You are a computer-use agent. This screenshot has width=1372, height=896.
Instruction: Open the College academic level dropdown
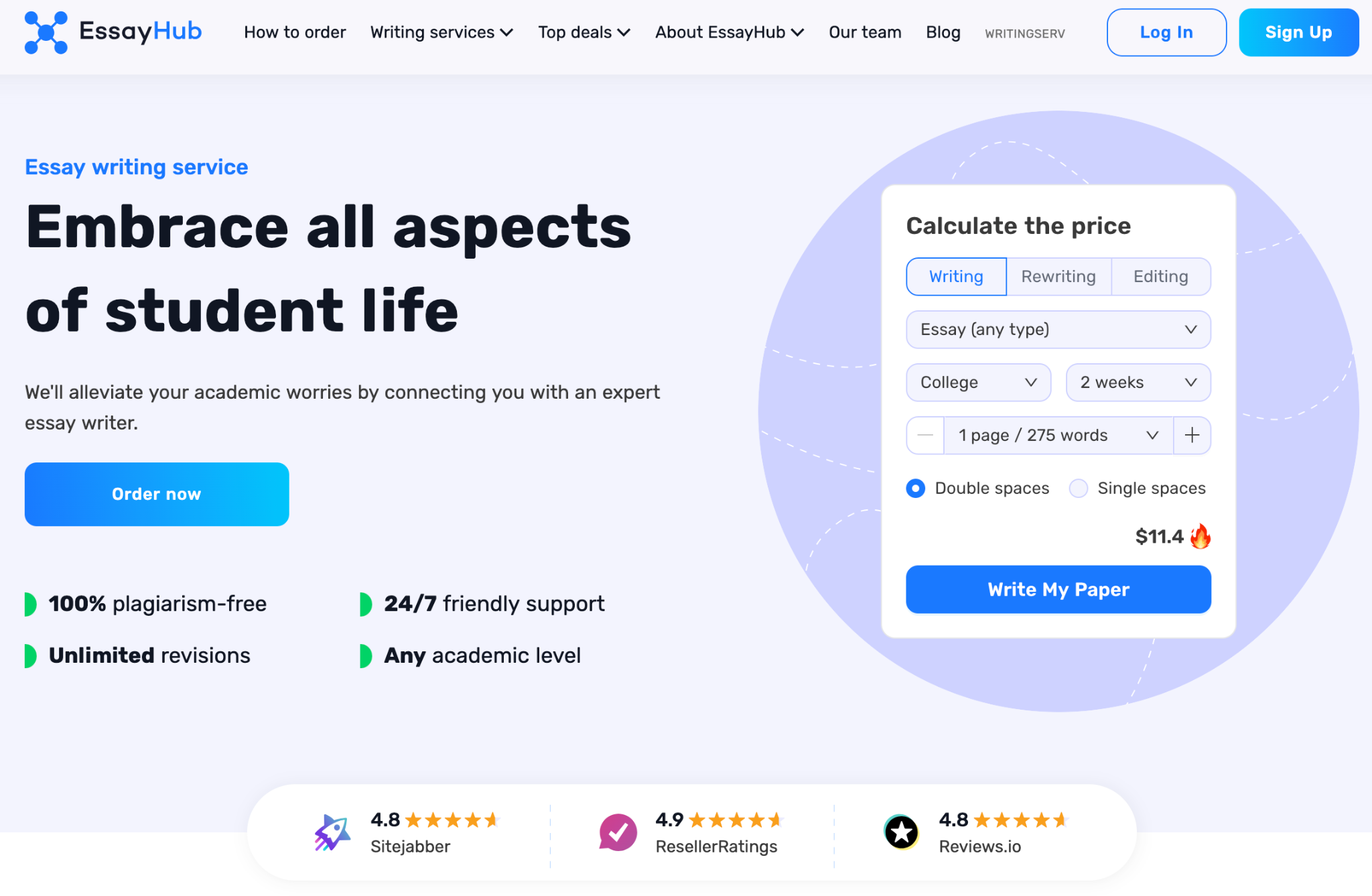coord(978,383)
